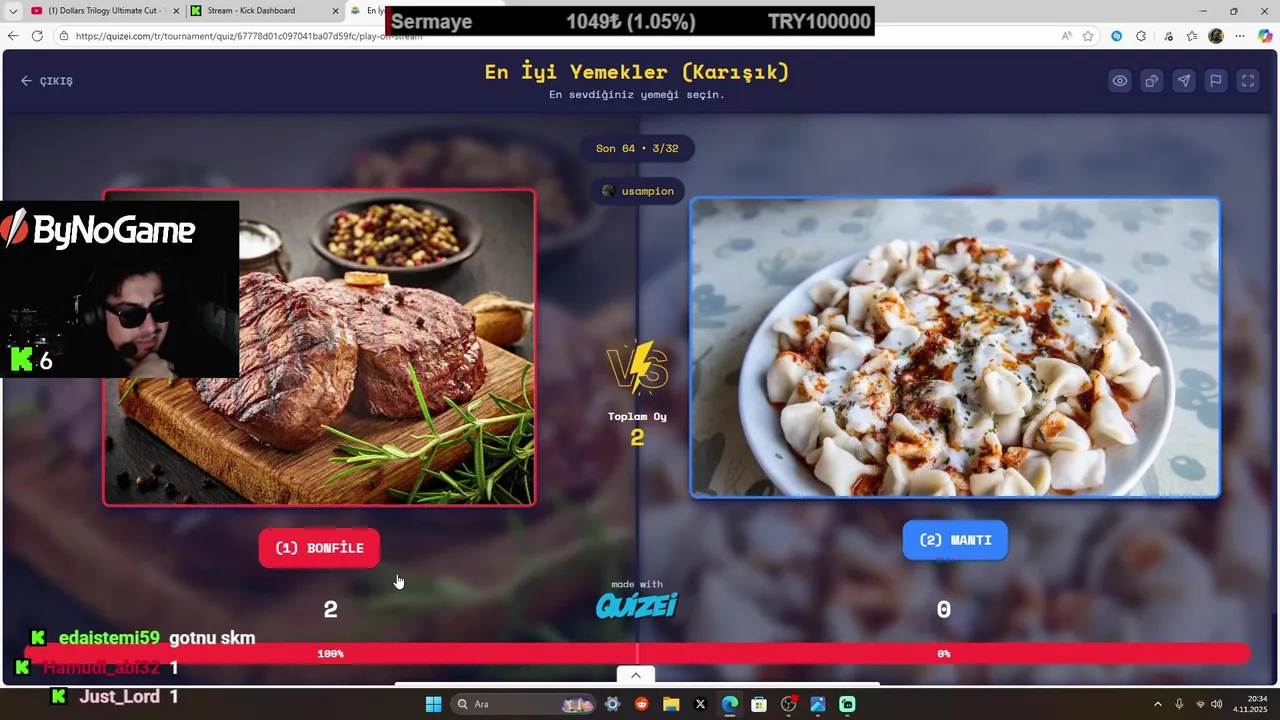Click the taskbar Ara search box

click(x=523, y=704)
